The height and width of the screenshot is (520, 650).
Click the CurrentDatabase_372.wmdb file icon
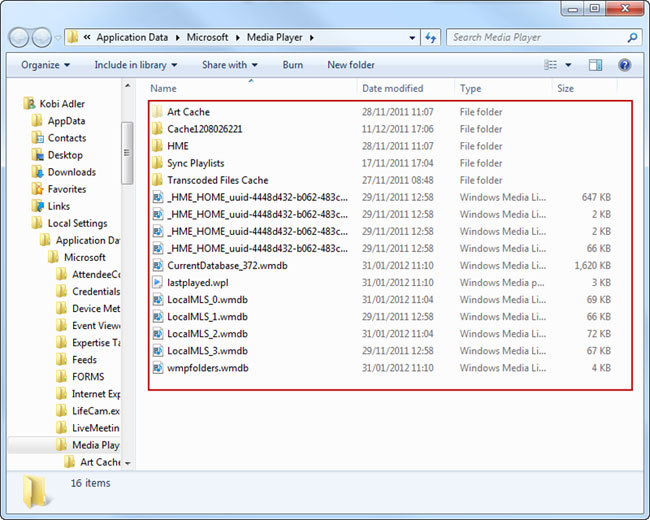[157, 266]
